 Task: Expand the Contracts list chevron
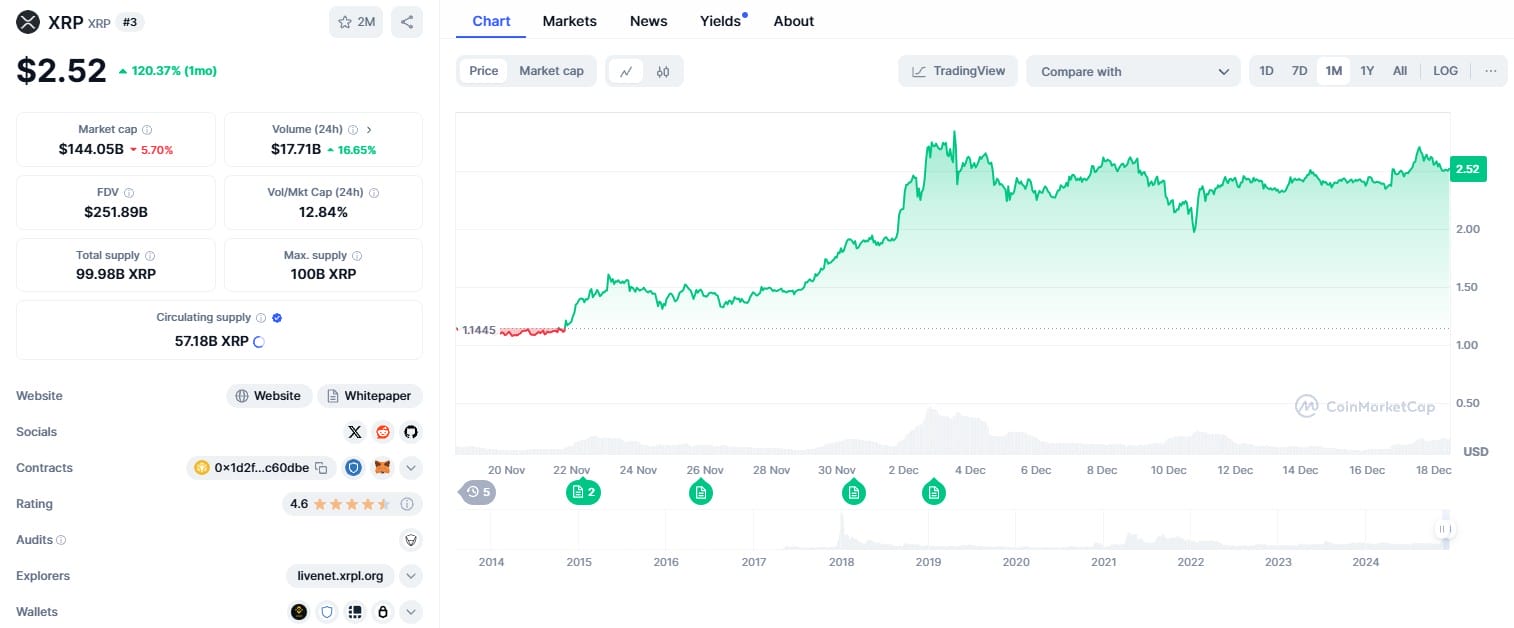click(x=411, y=468)
